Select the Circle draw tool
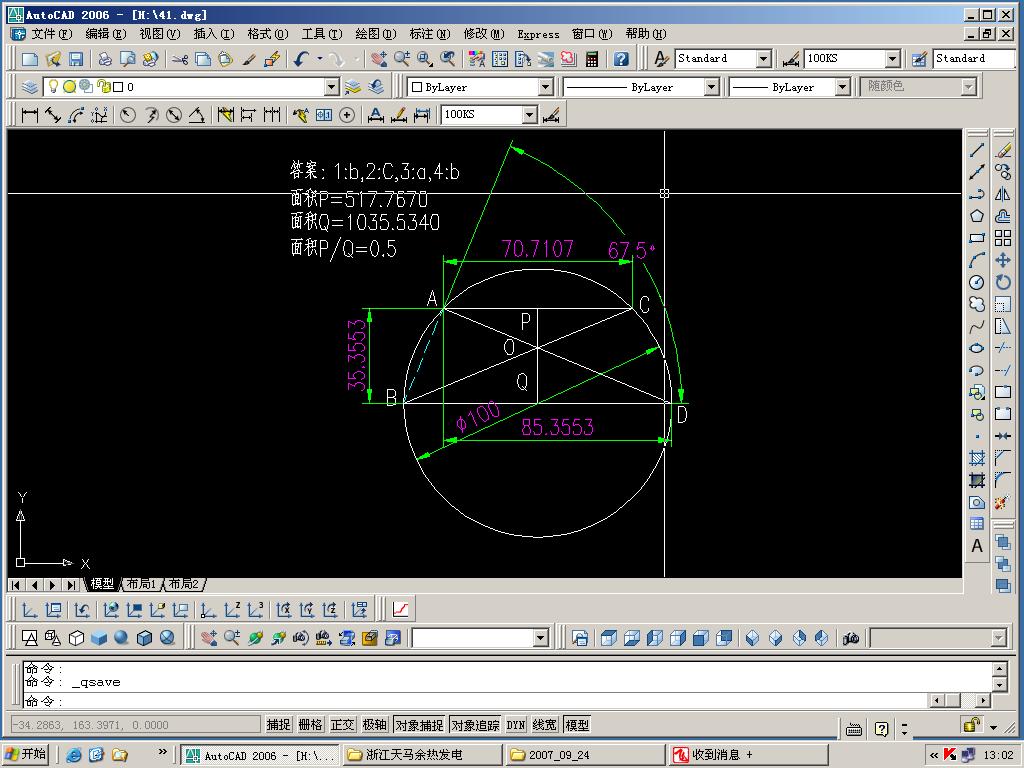 [977, 282]
